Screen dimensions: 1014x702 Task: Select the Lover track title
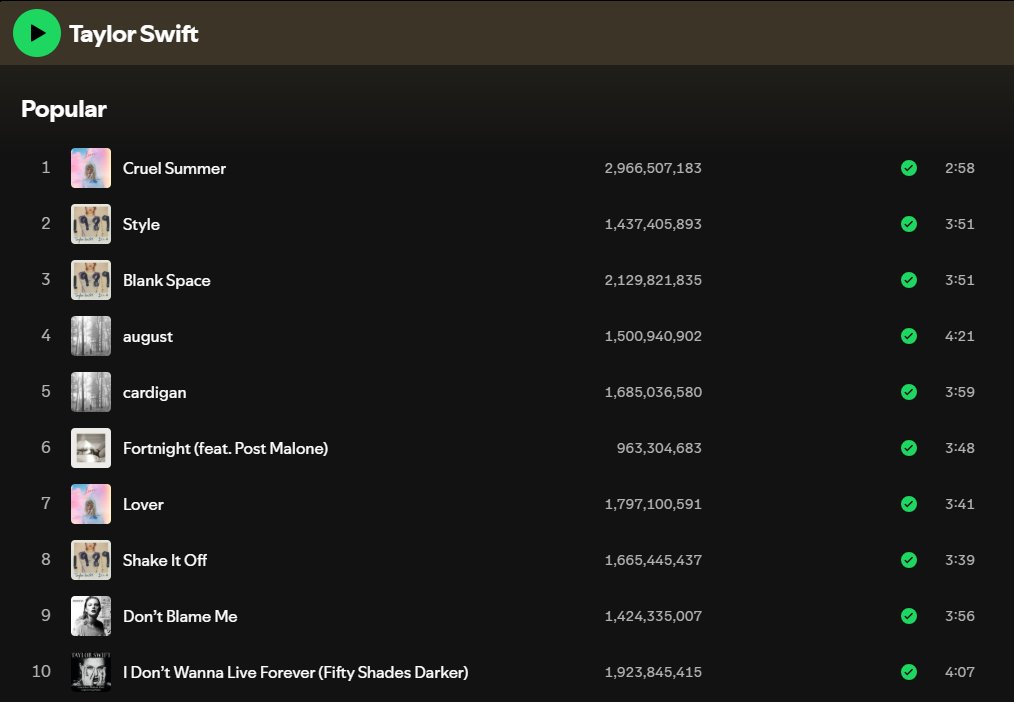click(x=143, y=504)
